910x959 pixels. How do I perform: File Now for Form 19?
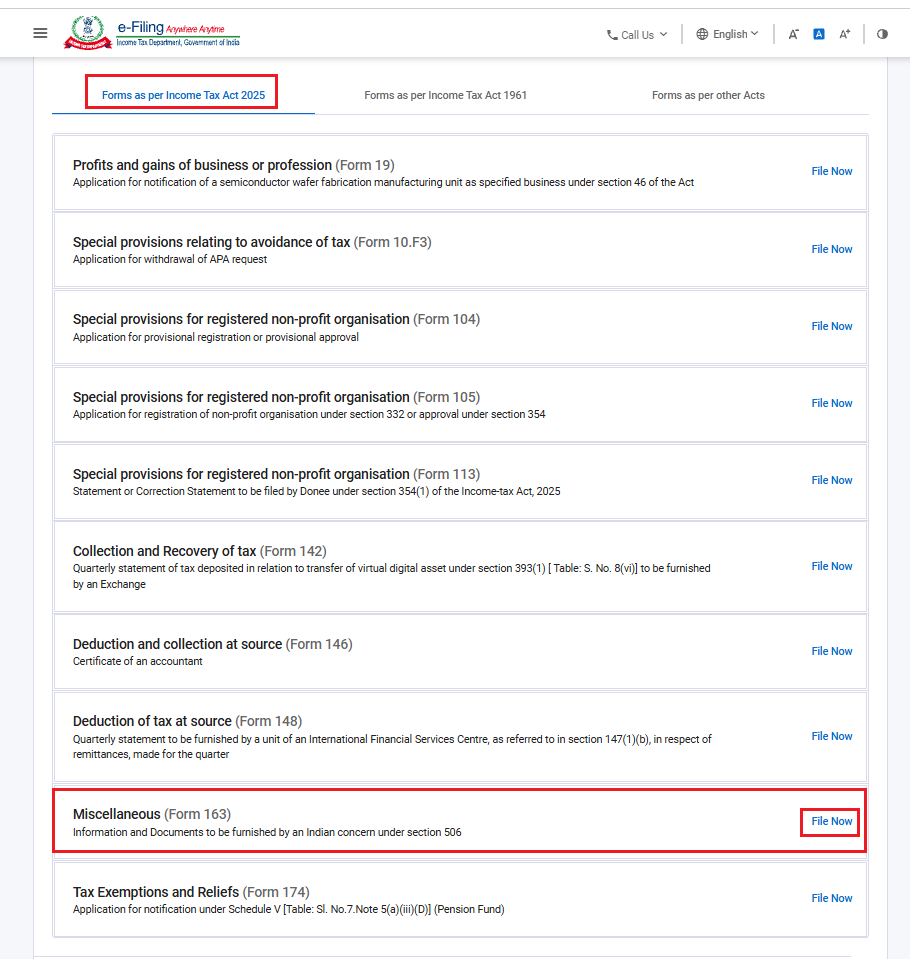click(x=832, y=171)
